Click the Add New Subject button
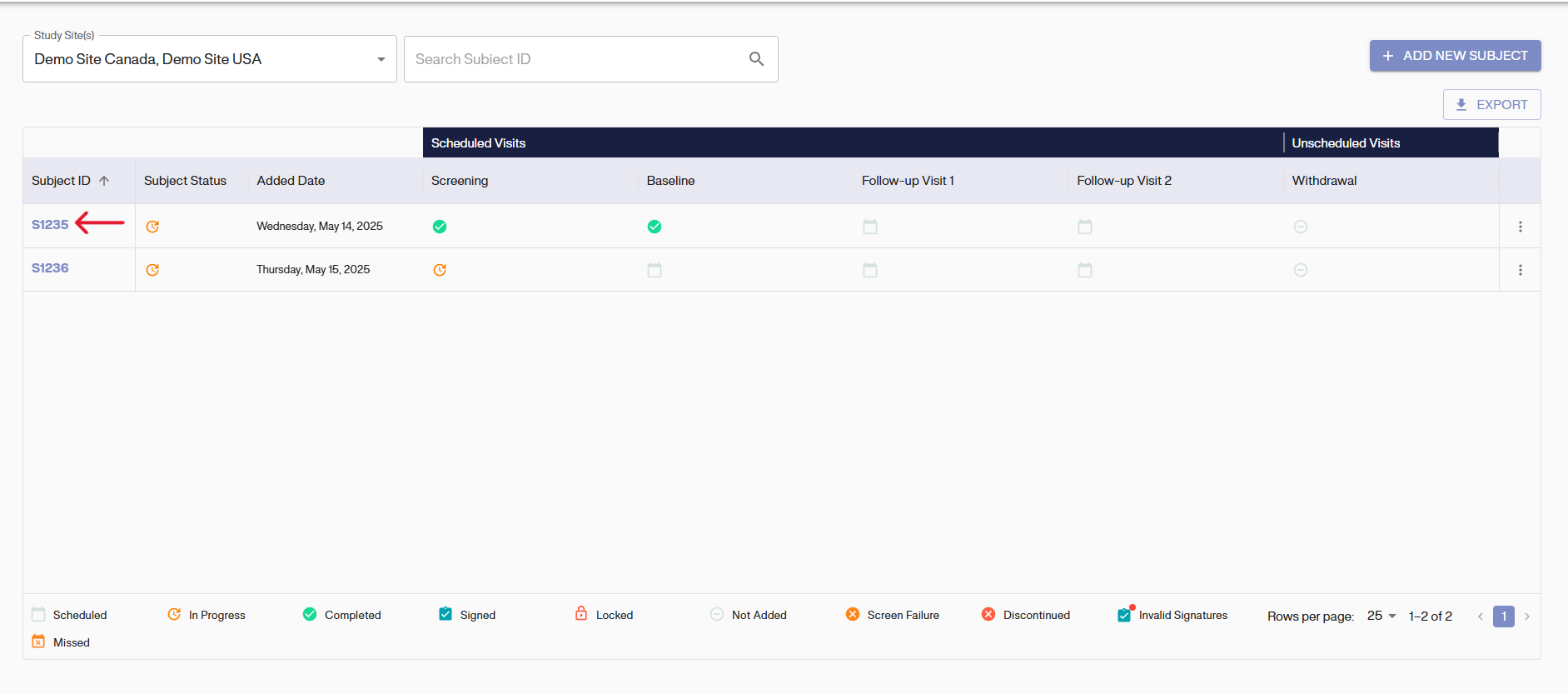 pyautogui.click(x=1455, y=56)
